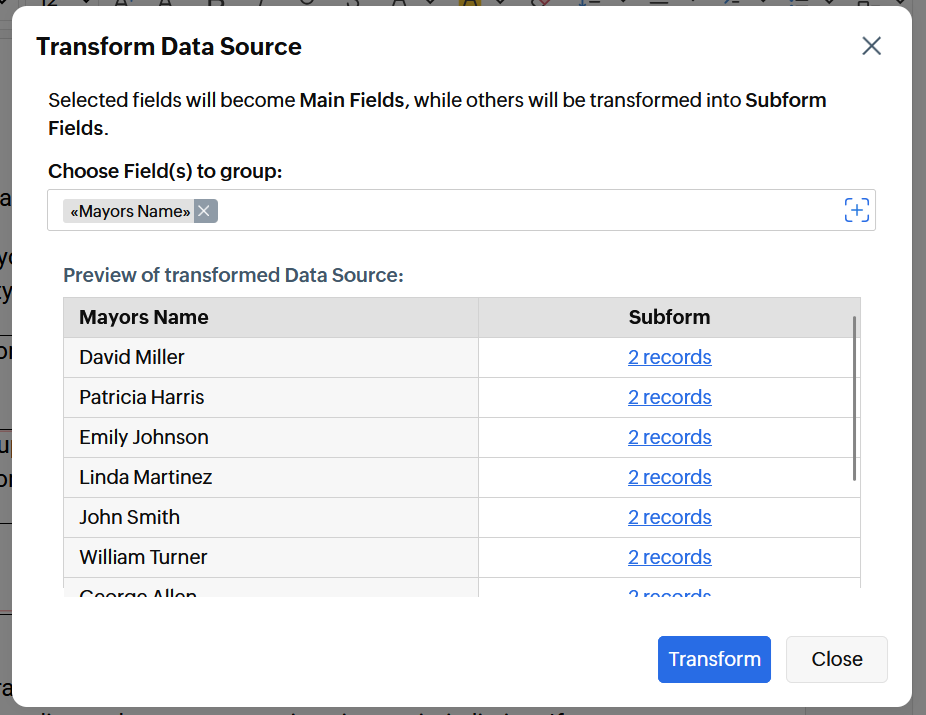926x715 pixels.
Task: Open Patricia Harris's 2 records link
Action: click(669, 397)
